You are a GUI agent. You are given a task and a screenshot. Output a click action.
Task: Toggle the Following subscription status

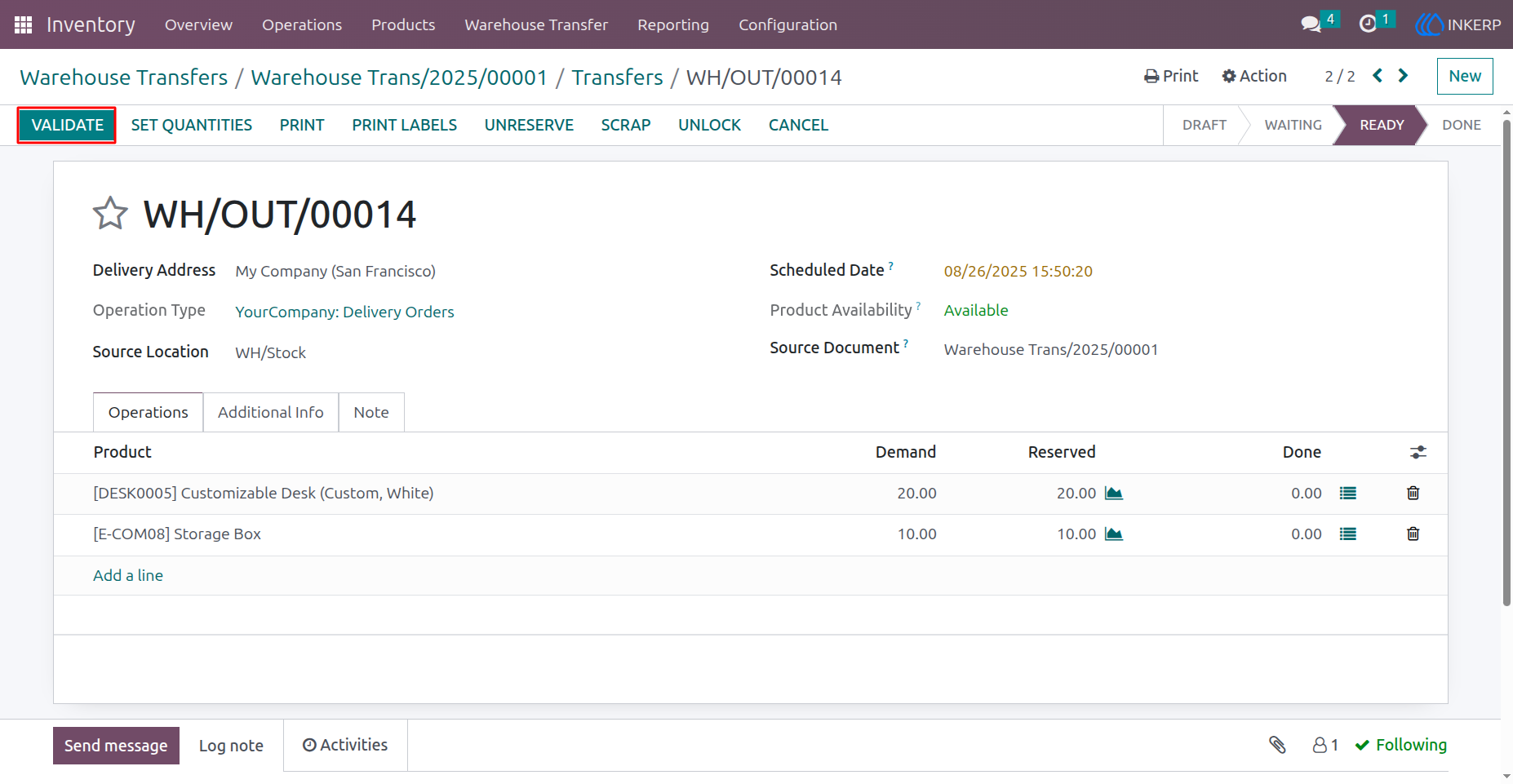coord(1401,745)
